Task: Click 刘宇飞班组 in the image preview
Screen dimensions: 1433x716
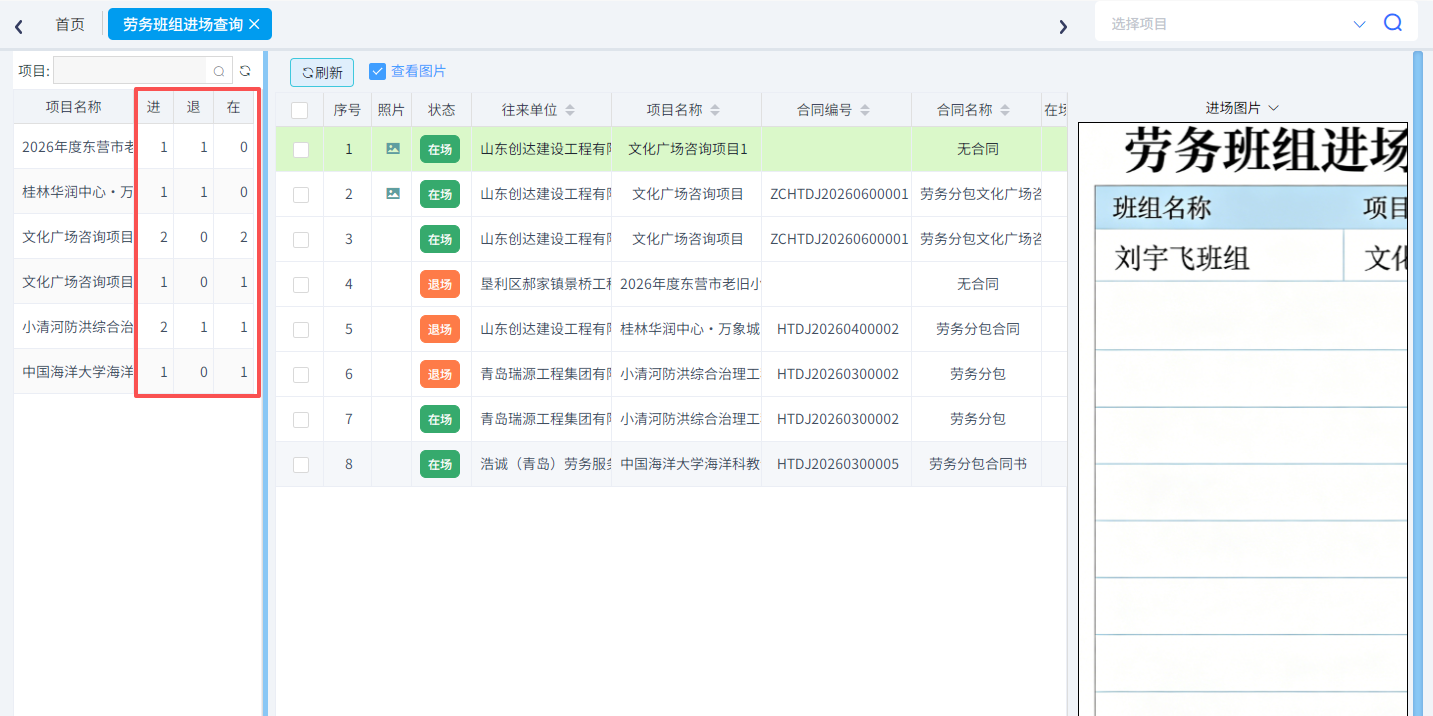Action: point(1182,260)
